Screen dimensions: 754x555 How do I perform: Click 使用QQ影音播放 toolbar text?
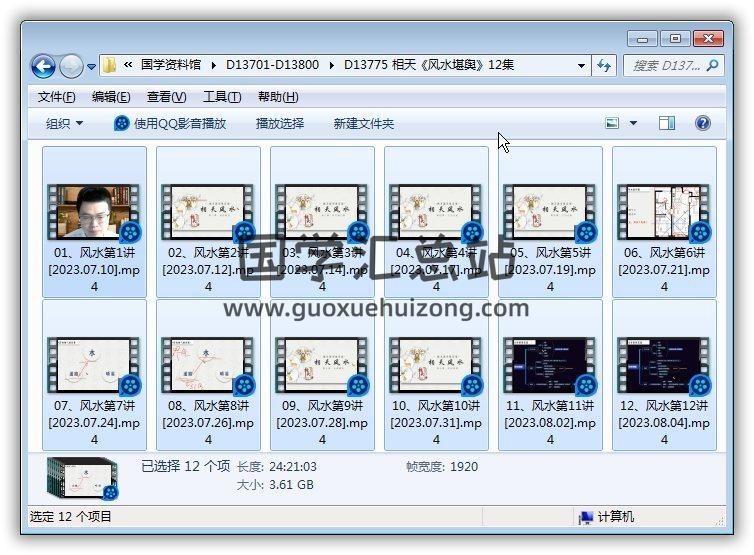coord(180,124)
